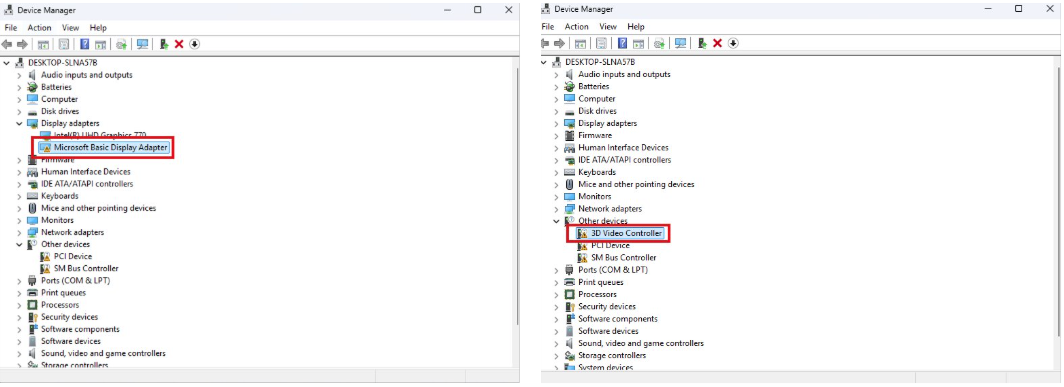This screenshot has height=387, width=1064.
Task: Click vertical scrollbar of left Device Manager window
Action: [518, 197]
